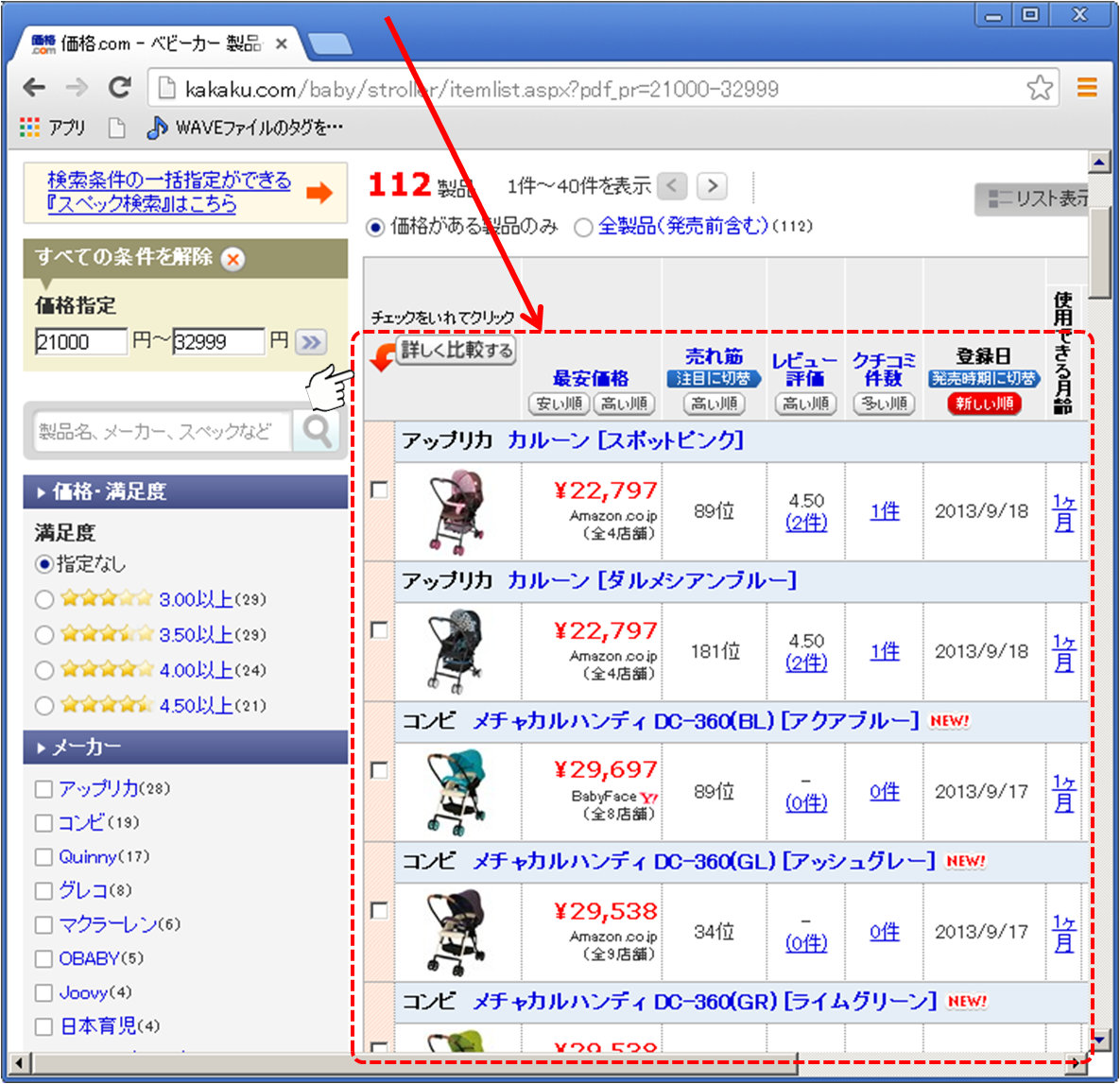Apply price range with double-arrow button
This screenshot has height=1084, width=1120.
tap(310, 342)
